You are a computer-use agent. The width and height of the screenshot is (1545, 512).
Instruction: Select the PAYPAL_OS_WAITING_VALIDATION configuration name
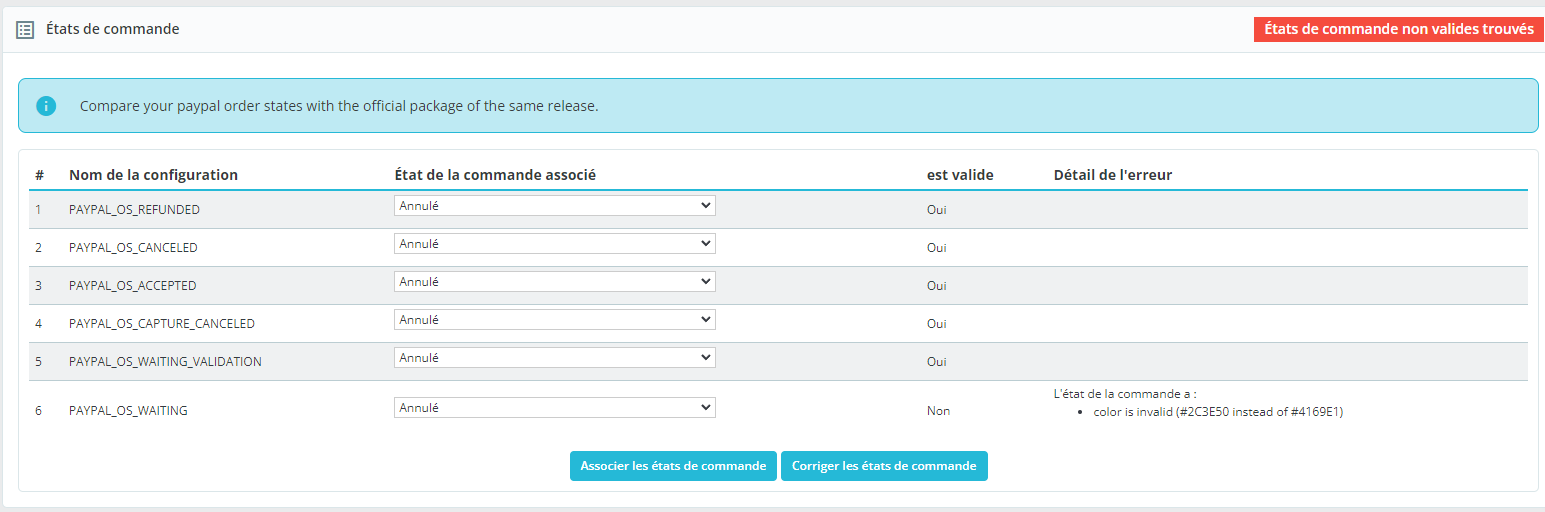165,362
